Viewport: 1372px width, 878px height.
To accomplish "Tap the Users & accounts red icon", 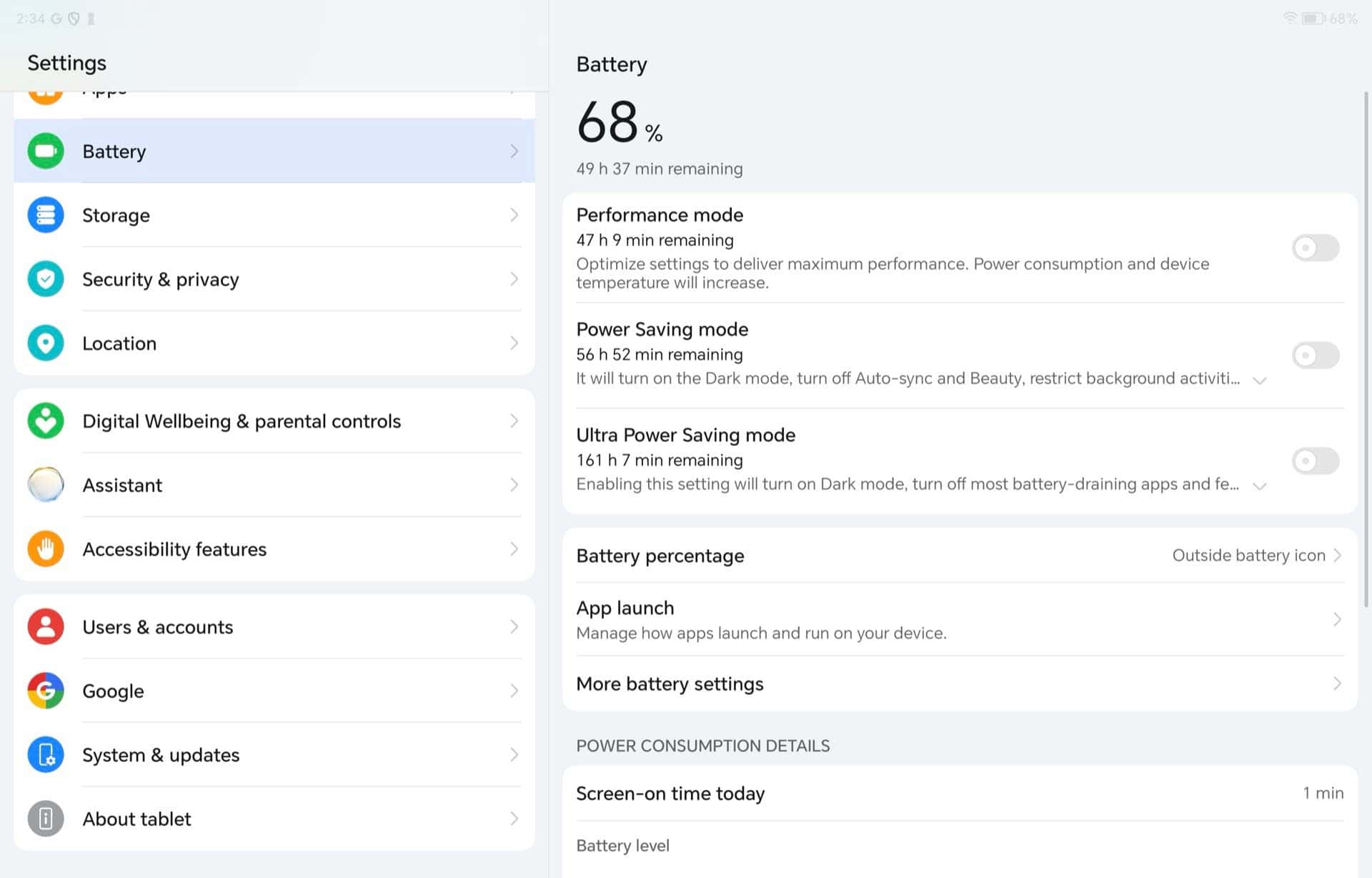I will (46, 627).
